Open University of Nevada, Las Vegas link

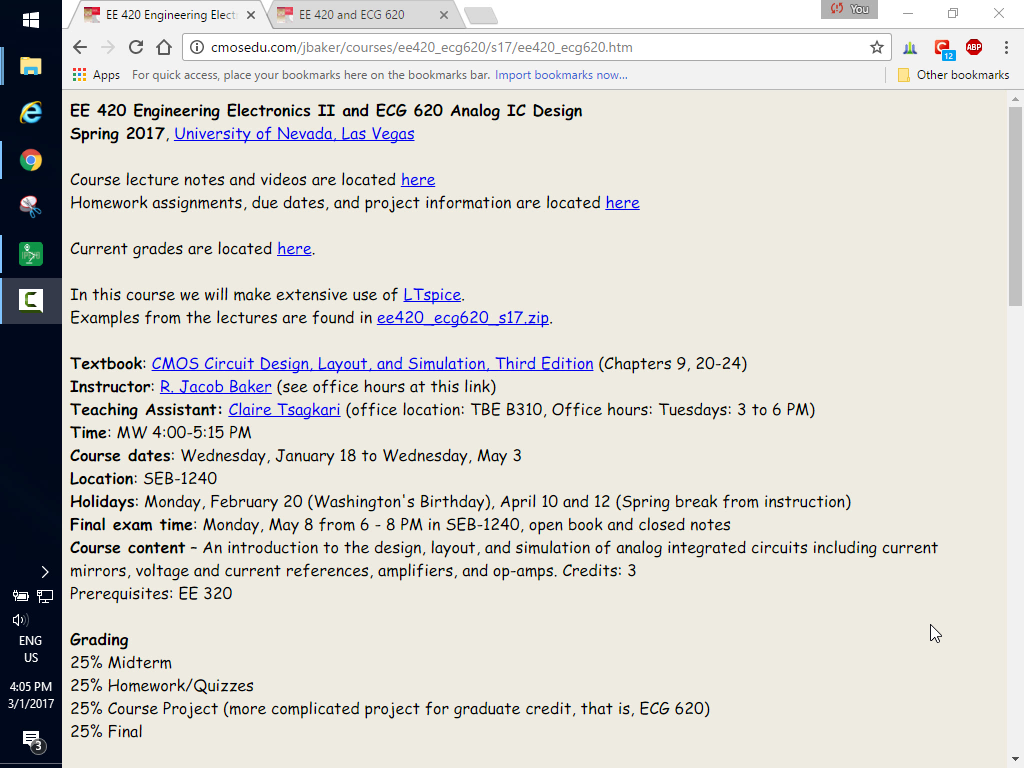(x=294, y=134)
